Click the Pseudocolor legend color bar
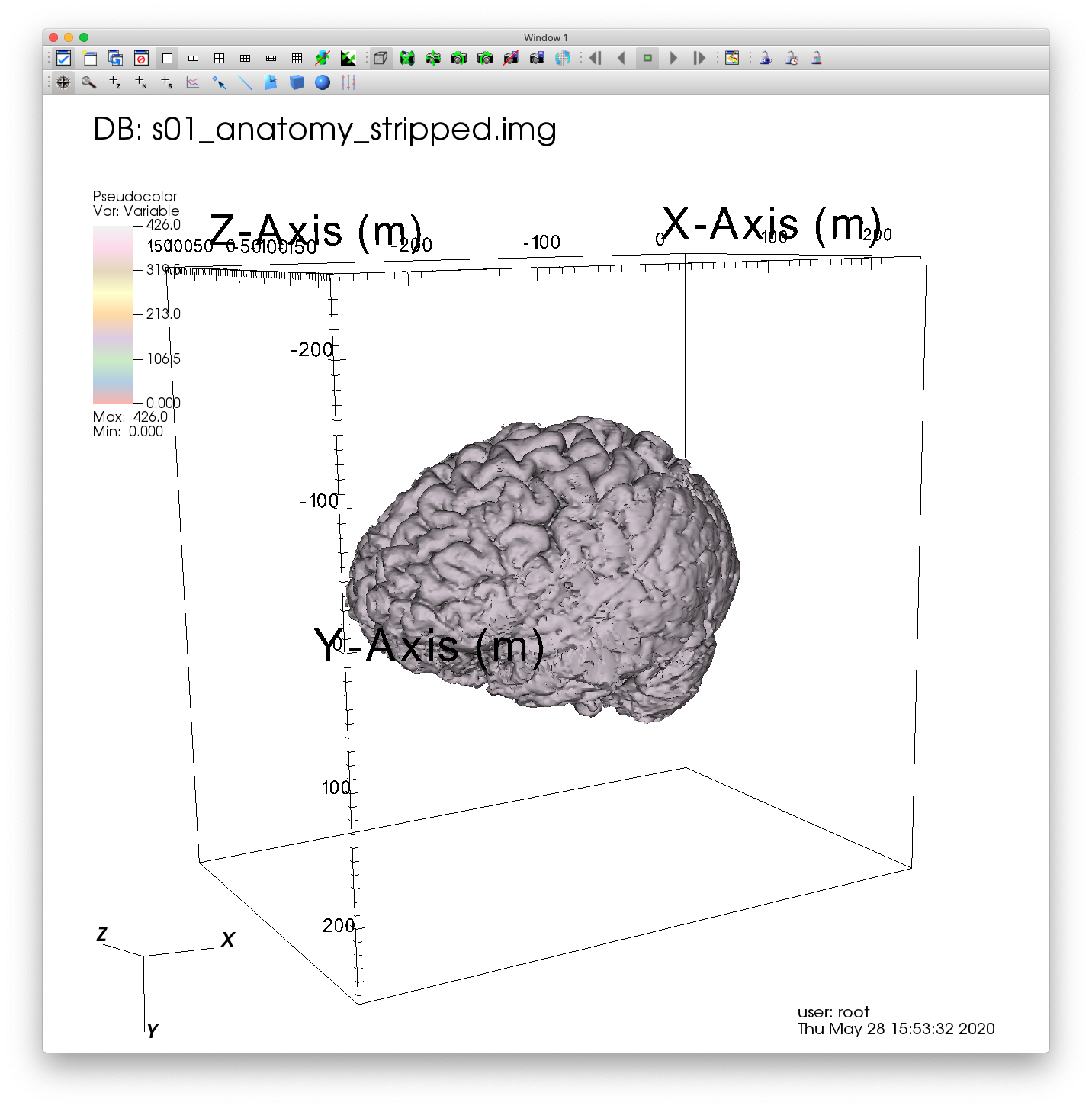 [x=113, y=314]
